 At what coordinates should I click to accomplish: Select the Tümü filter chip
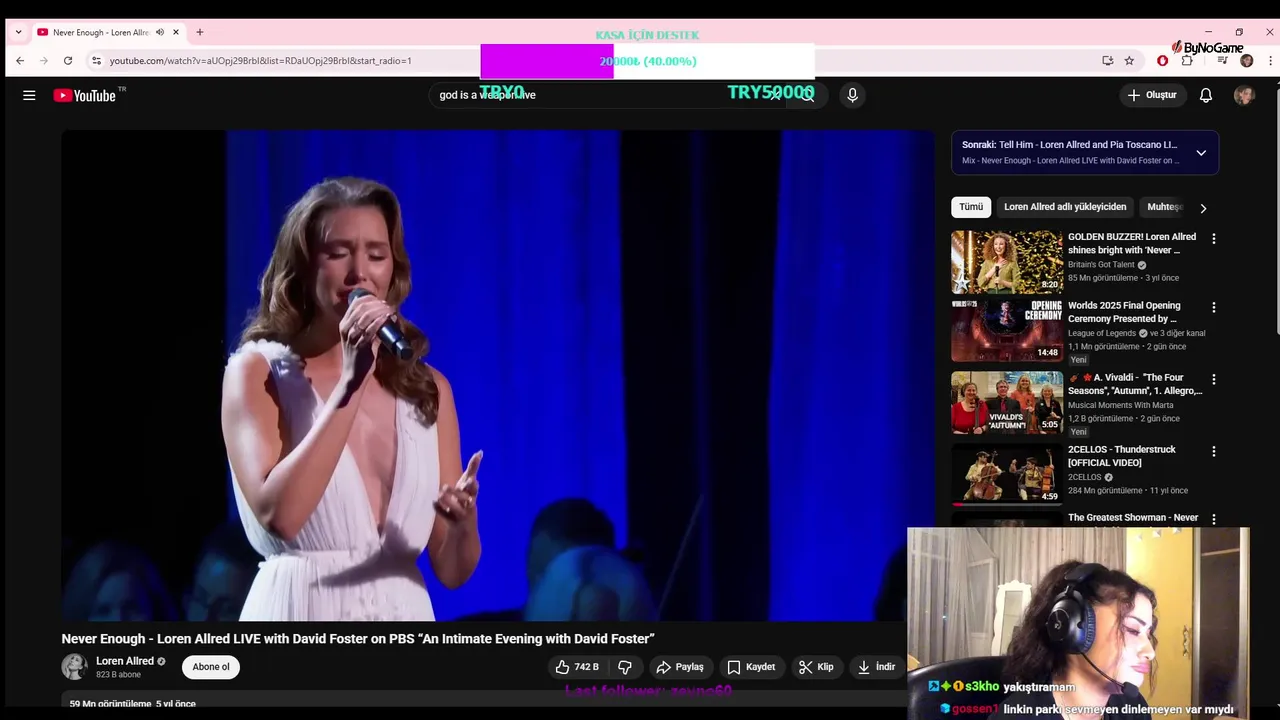click(x=971, y=207)
